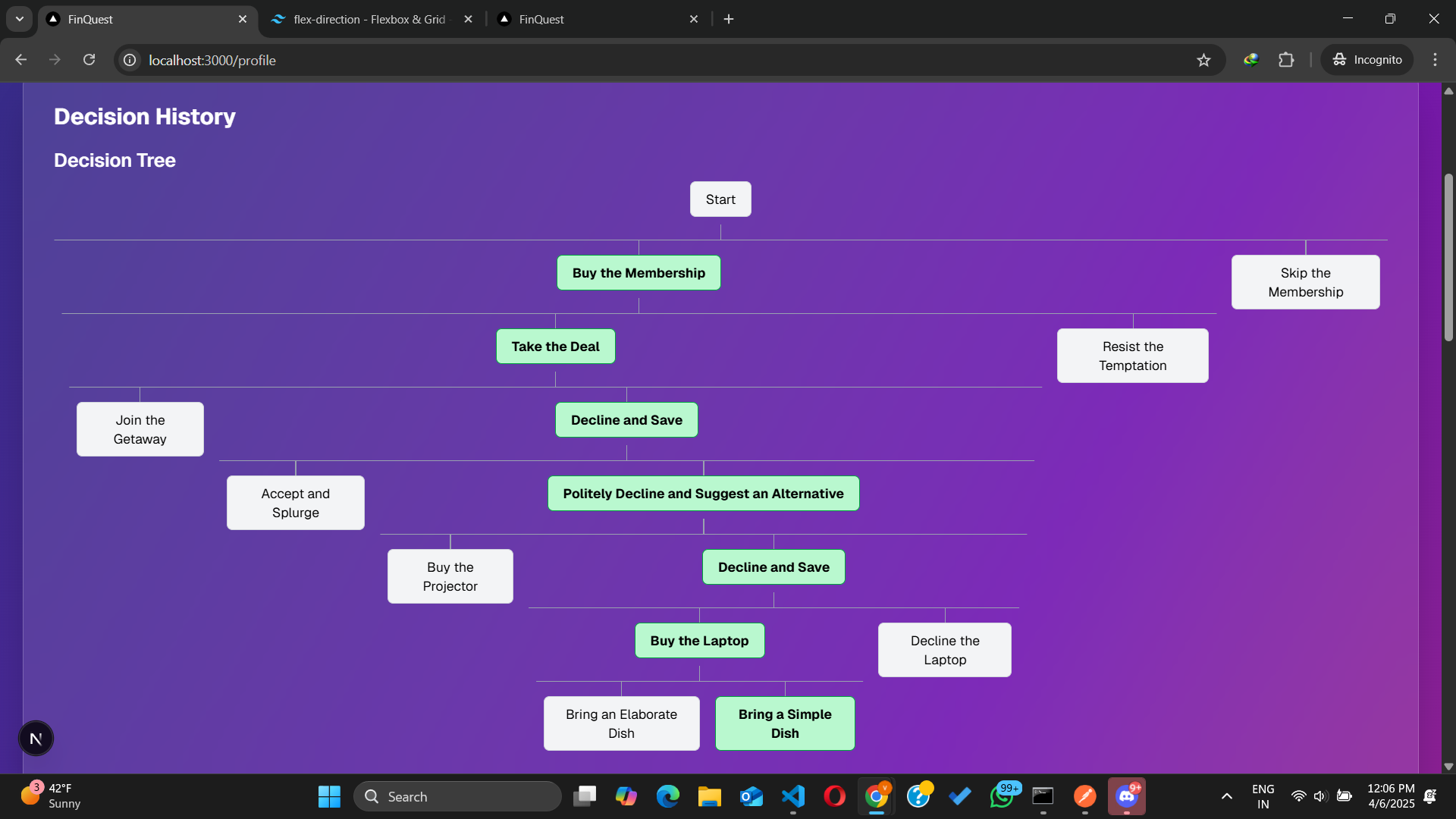1456x819 pixels.
Task: Bookmark this page with star icon
Action: 1203,60
